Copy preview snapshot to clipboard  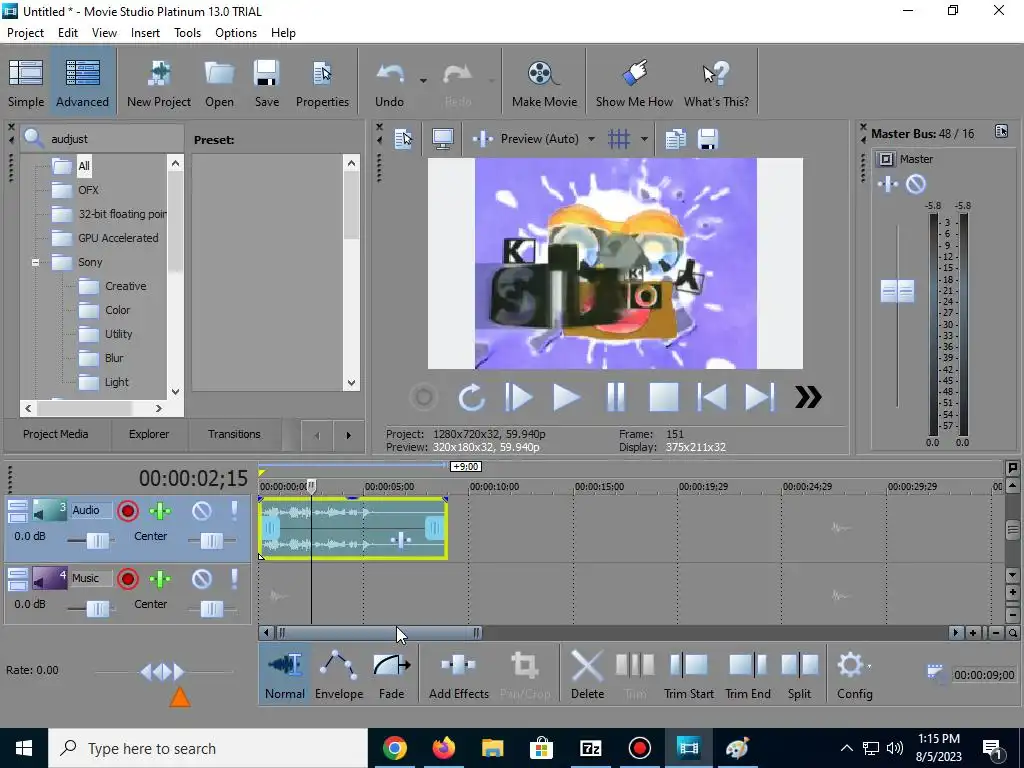point(675,139)
